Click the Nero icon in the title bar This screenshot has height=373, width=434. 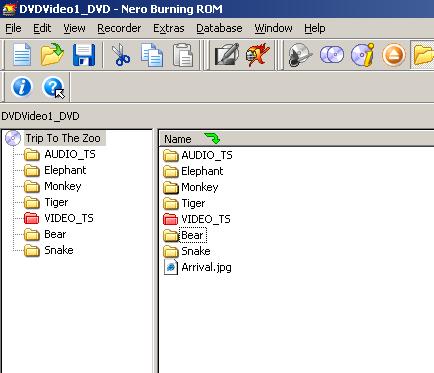point(9,9)
